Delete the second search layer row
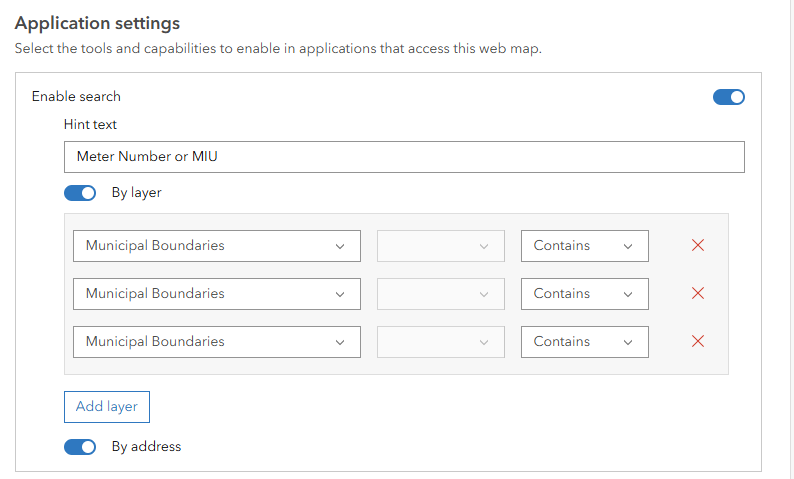 pyautogui.click(x=698, y=294)
